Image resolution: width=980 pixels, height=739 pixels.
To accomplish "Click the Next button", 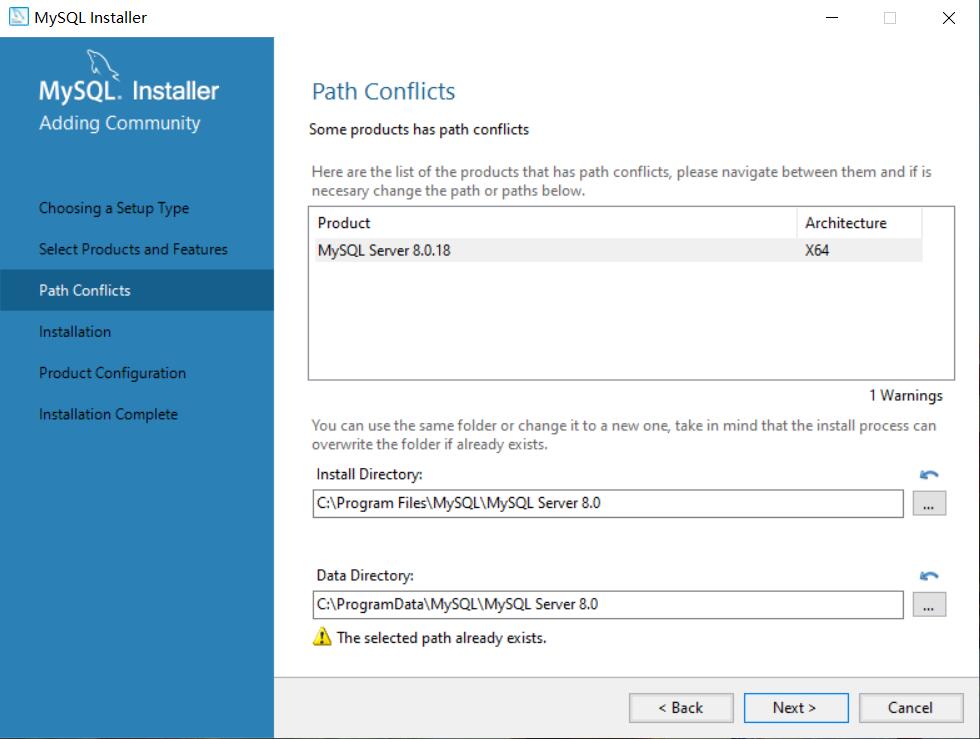I will 796,707.
